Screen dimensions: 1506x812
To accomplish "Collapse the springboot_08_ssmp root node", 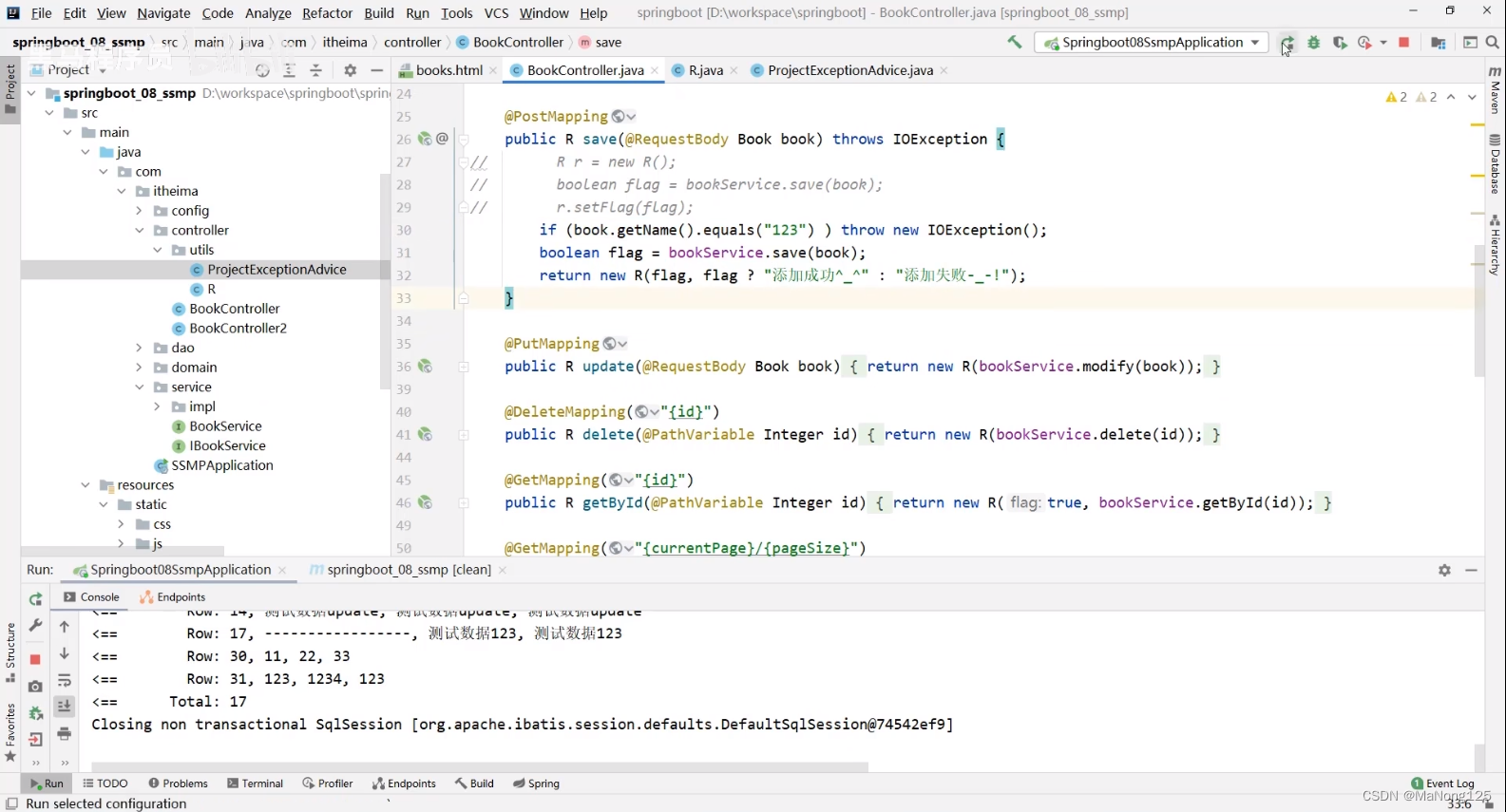I will (32, 93).
